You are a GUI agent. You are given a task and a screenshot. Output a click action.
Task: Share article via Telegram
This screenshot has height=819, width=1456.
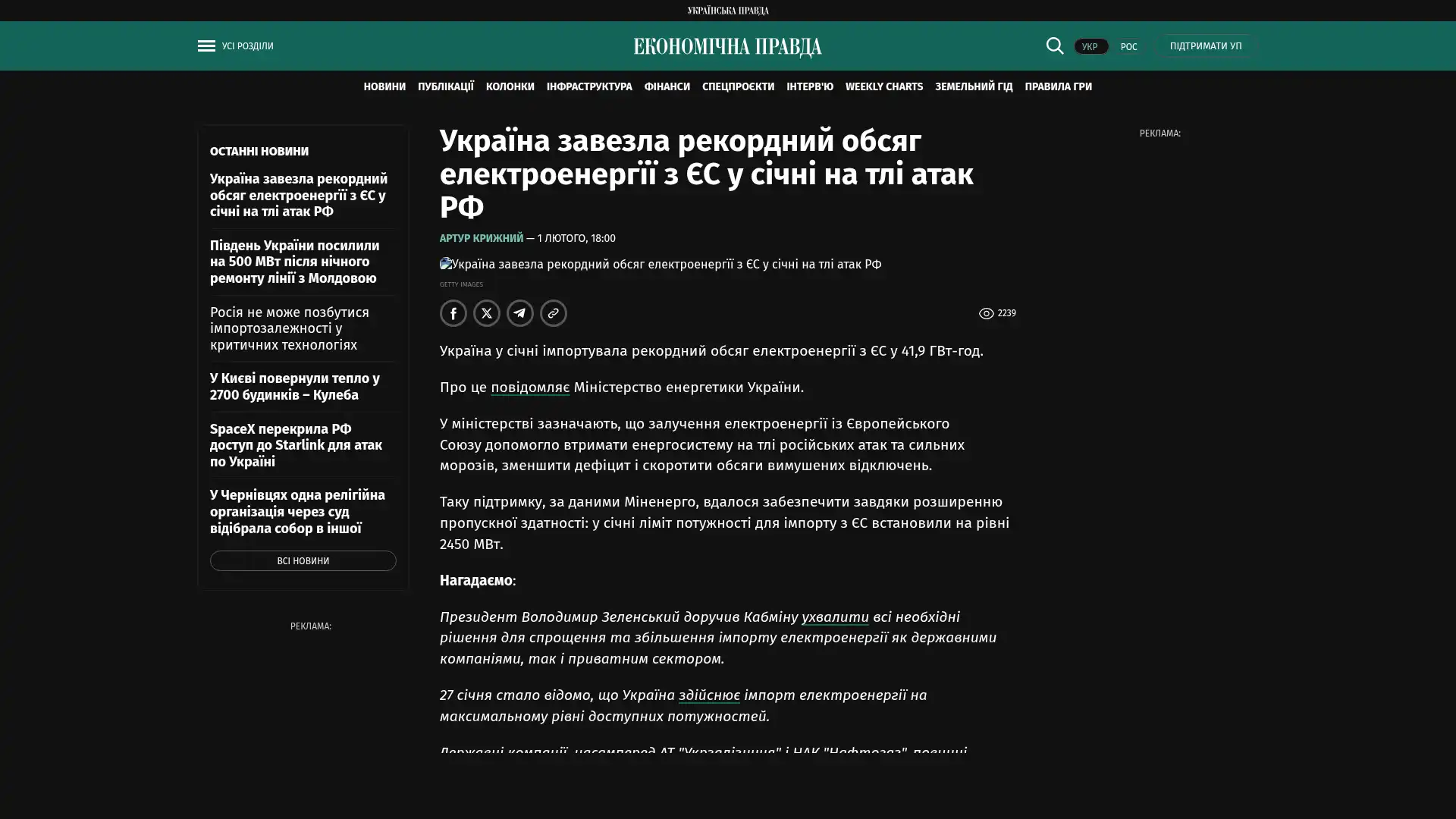pyautogui.click(x=520, y=313)
